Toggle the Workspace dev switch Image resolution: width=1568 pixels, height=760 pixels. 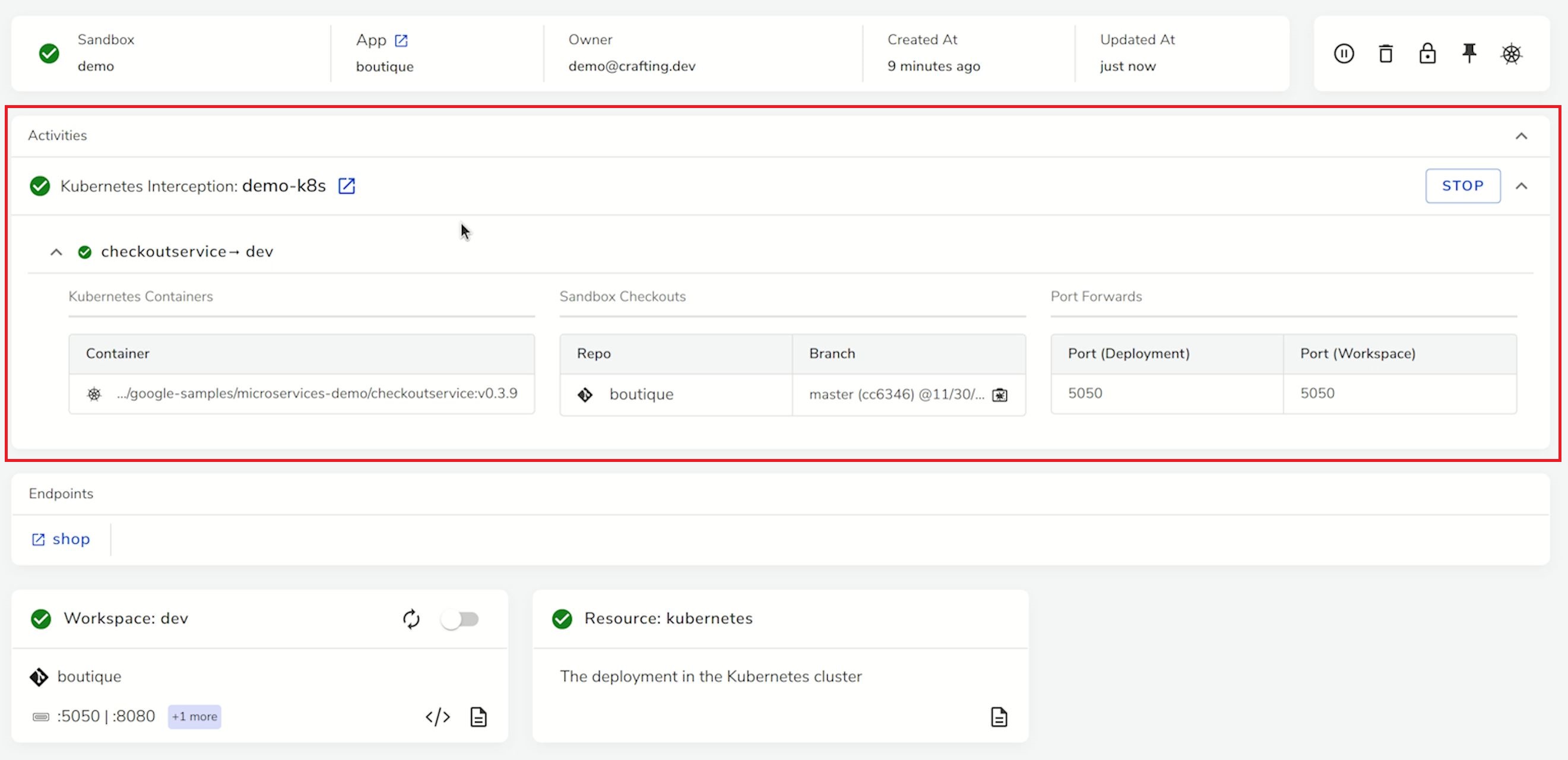click(460, 619)
